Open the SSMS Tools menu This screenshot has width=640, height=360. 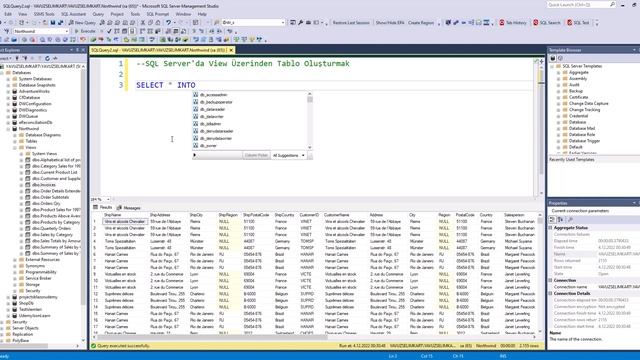click(44, 14)
